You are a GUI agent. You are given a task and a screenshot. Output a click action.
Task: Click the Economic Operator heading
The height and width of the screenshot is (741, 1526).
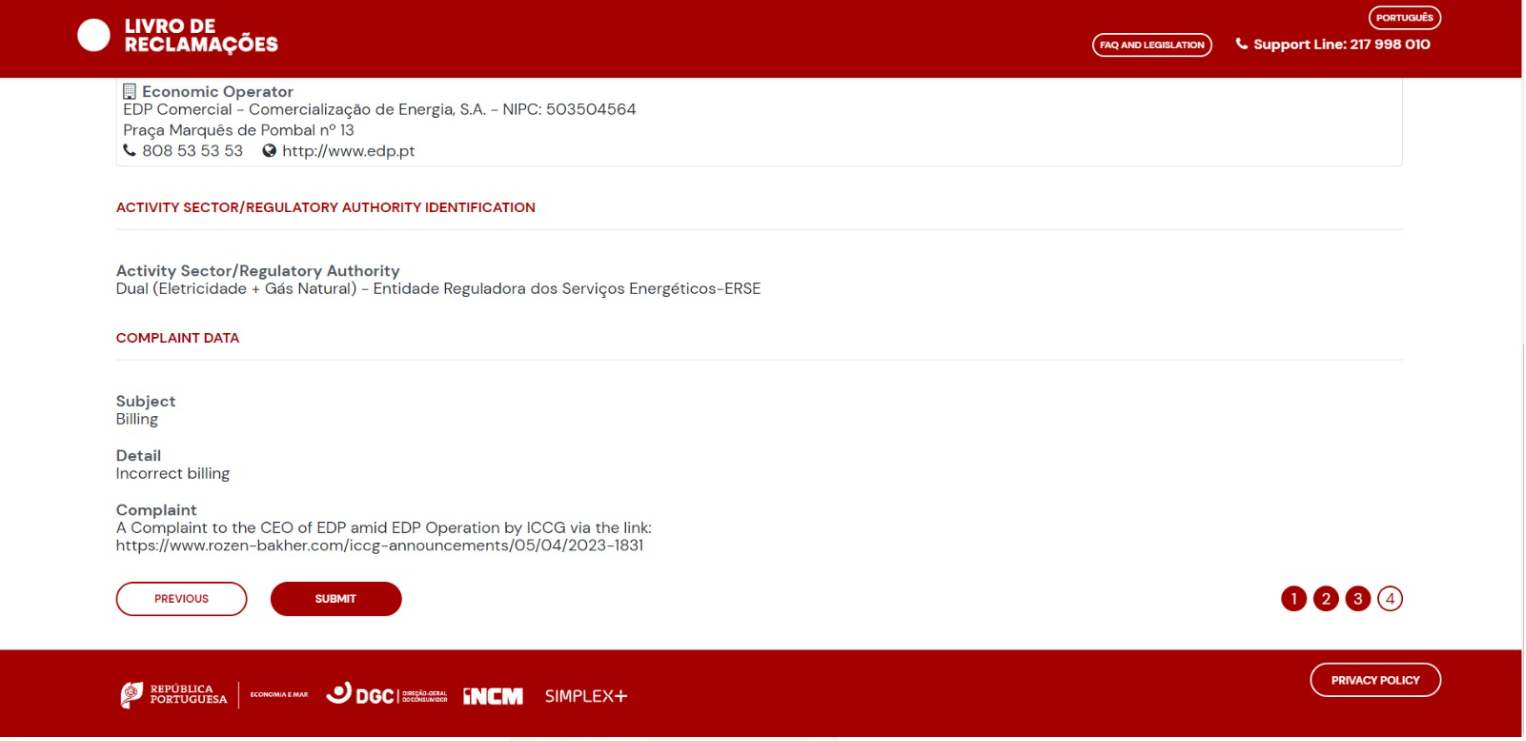tap(218, 92)
